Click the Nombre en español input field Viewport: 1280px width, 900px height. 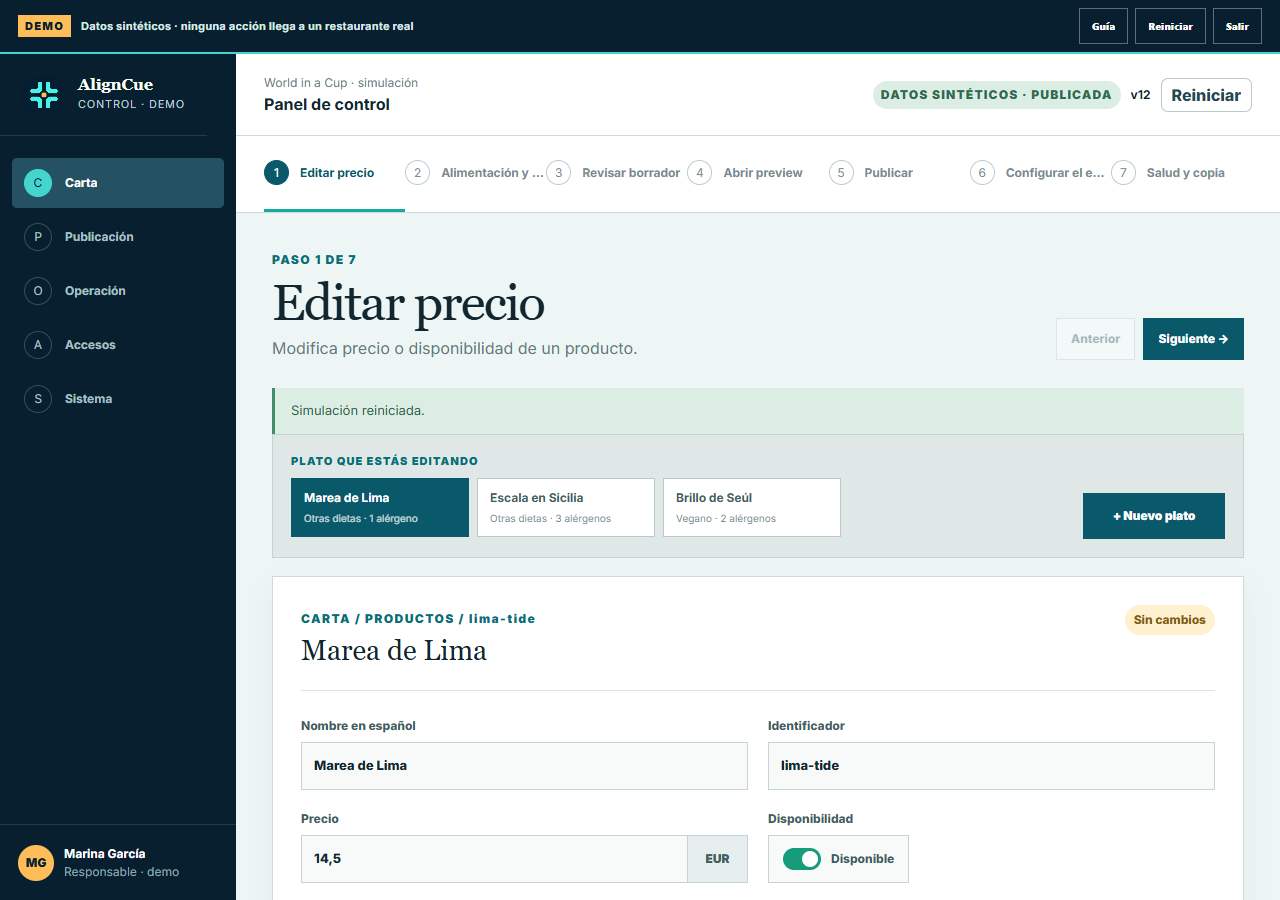pyautogui.click(x=524, y=766)
